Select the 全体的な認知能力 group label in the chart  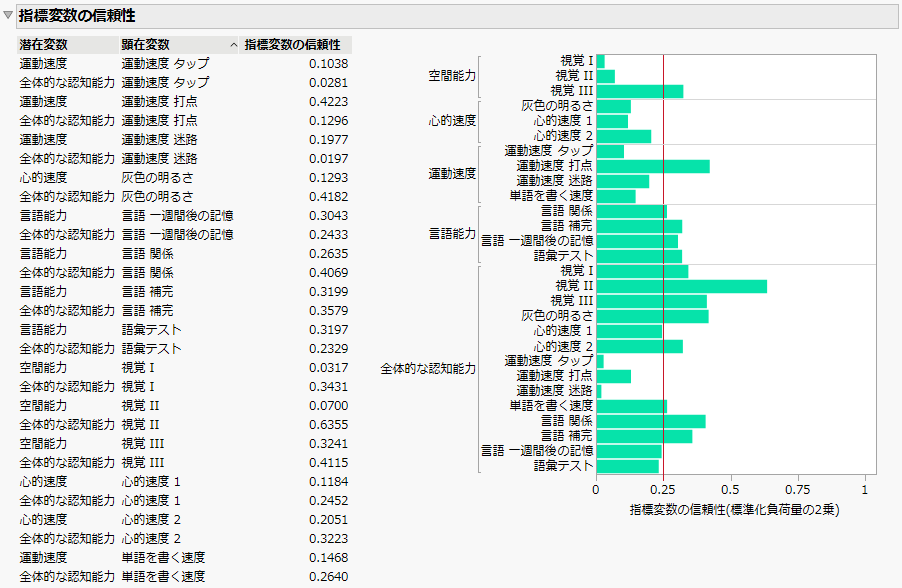pos(428,369)
